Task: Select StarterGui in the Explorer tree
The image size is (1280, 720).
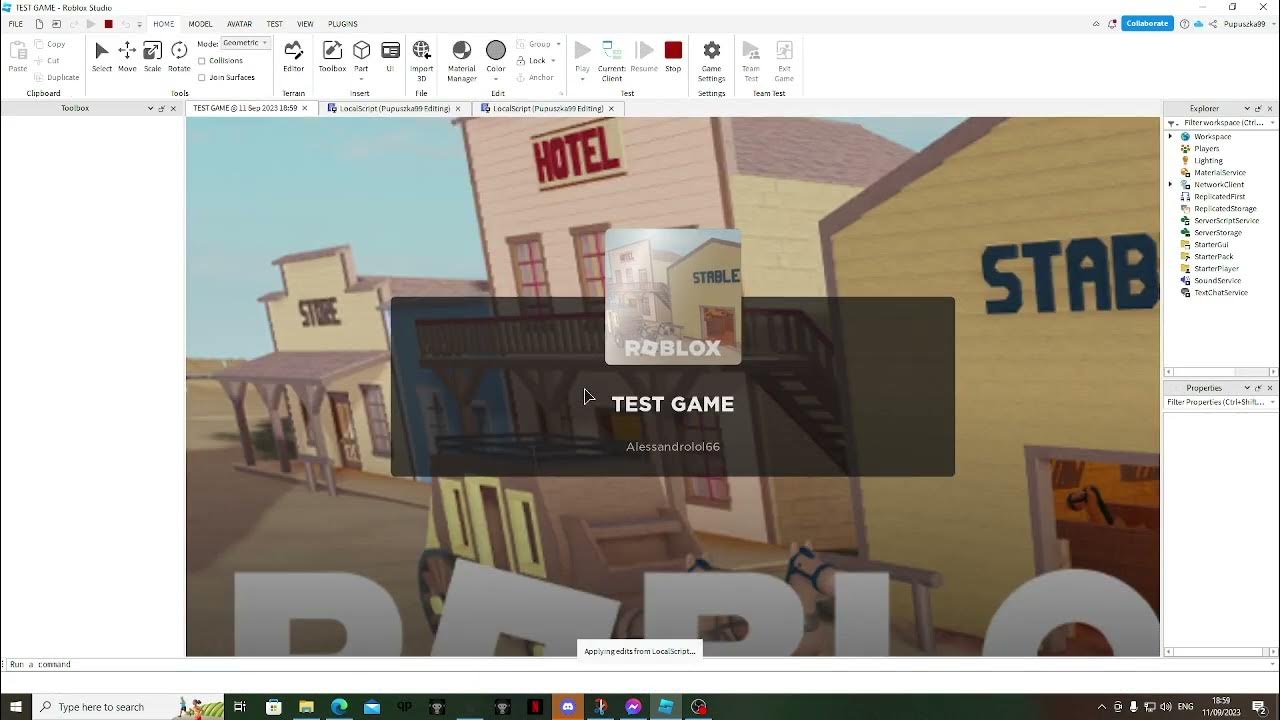Action: pos(1211,245)
